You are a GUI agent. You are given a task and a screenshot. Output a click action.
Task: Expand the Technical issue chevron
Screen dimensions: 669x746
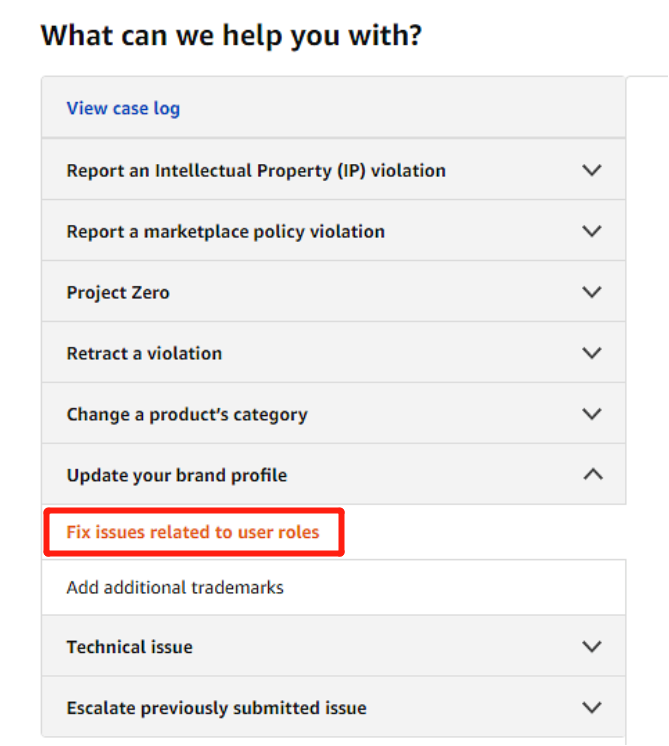(x=592, y=646)
